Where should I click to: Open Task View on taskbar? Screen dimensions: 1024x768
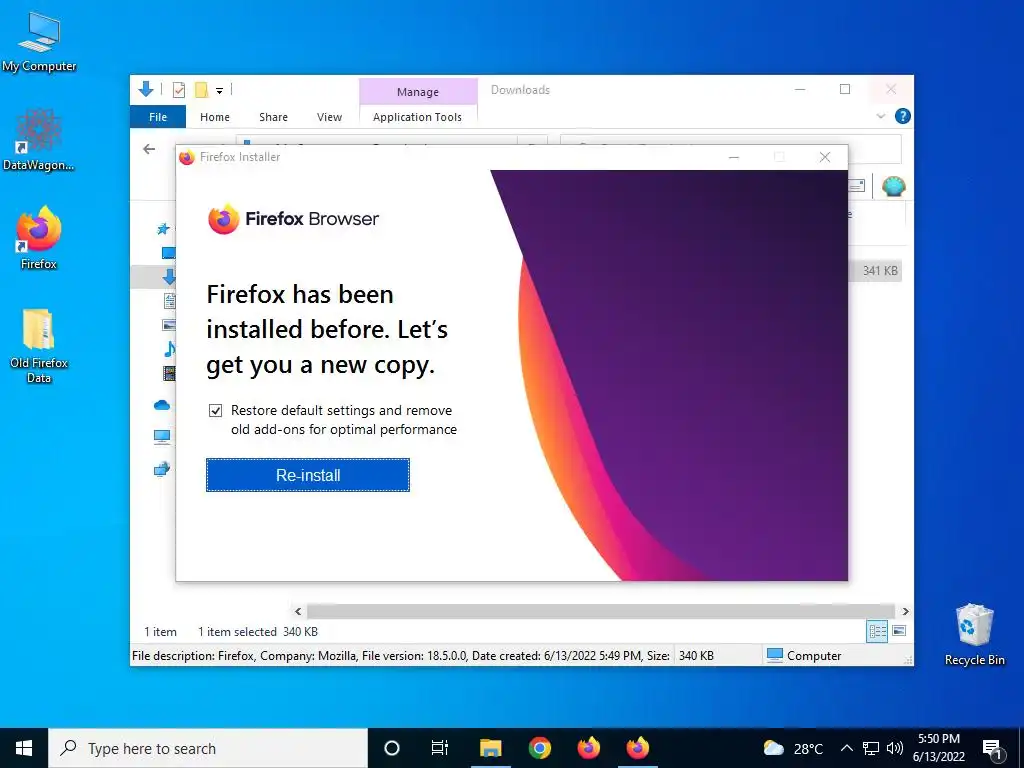[x=440, y=748]
